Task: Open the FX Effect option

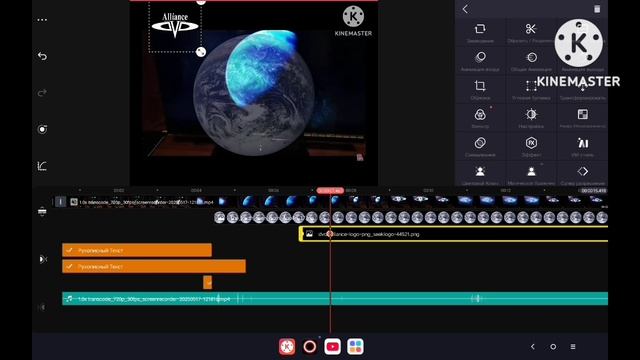Action: pyautogui.click(x=531, y=147)
